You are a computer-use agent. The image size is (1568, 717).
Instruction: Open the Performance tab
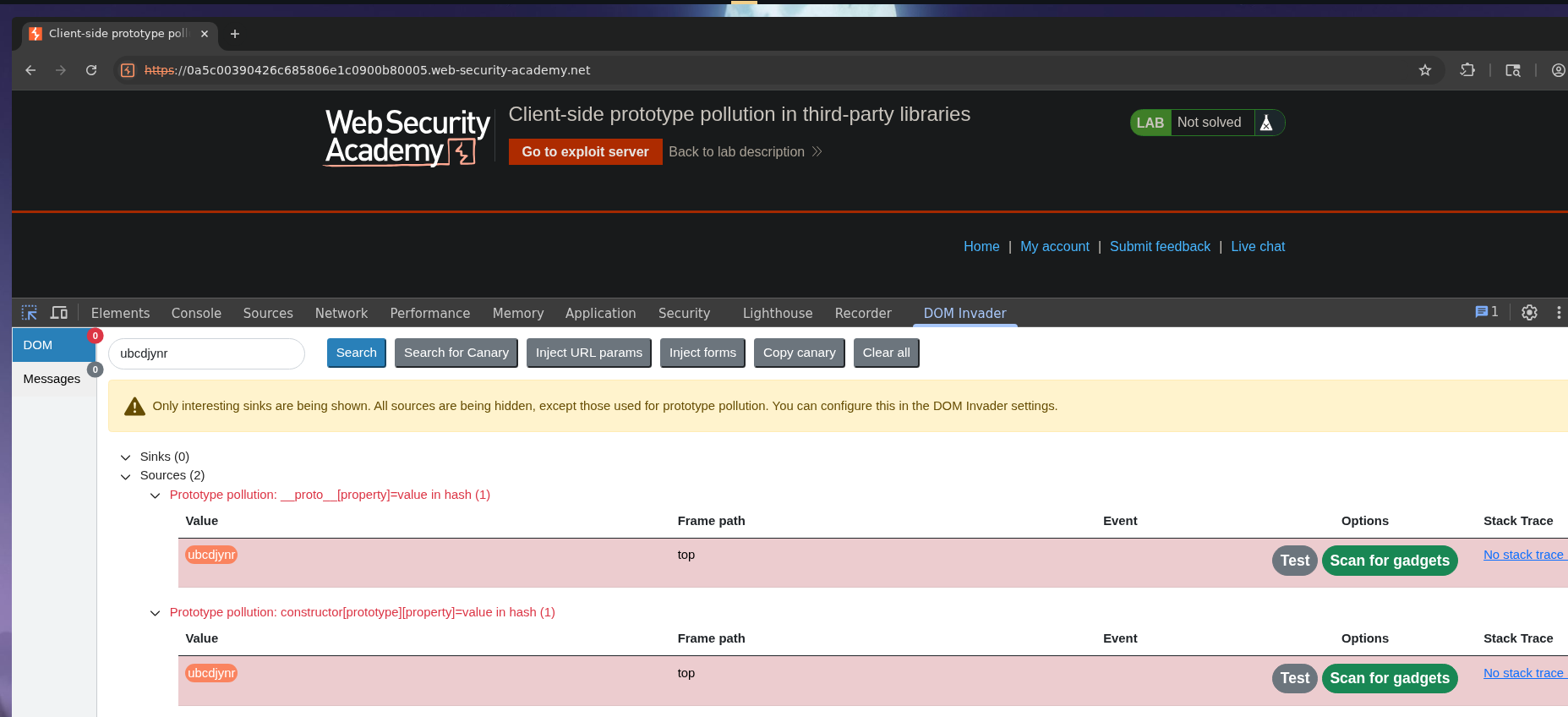click(x=429, y=313)
